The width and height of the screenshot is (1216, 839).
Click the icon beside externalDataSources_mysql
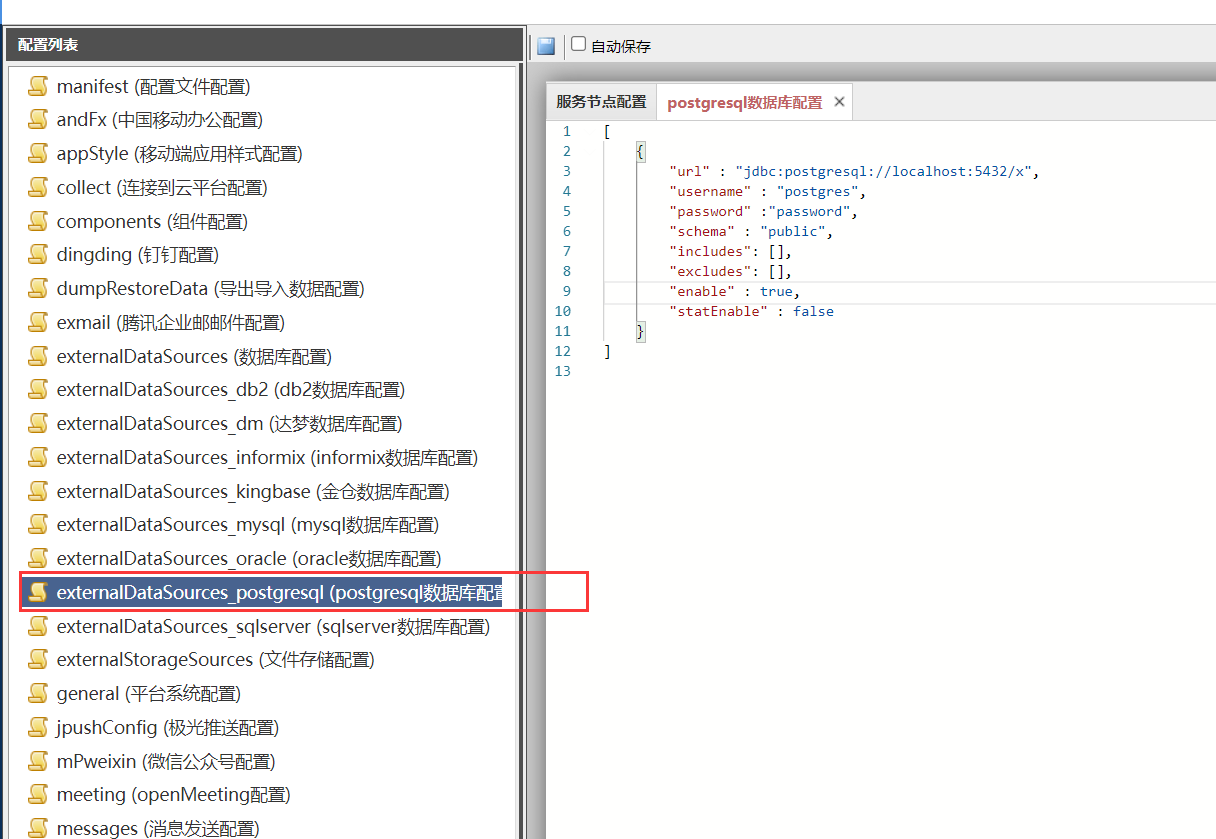[x=38, y=525]
